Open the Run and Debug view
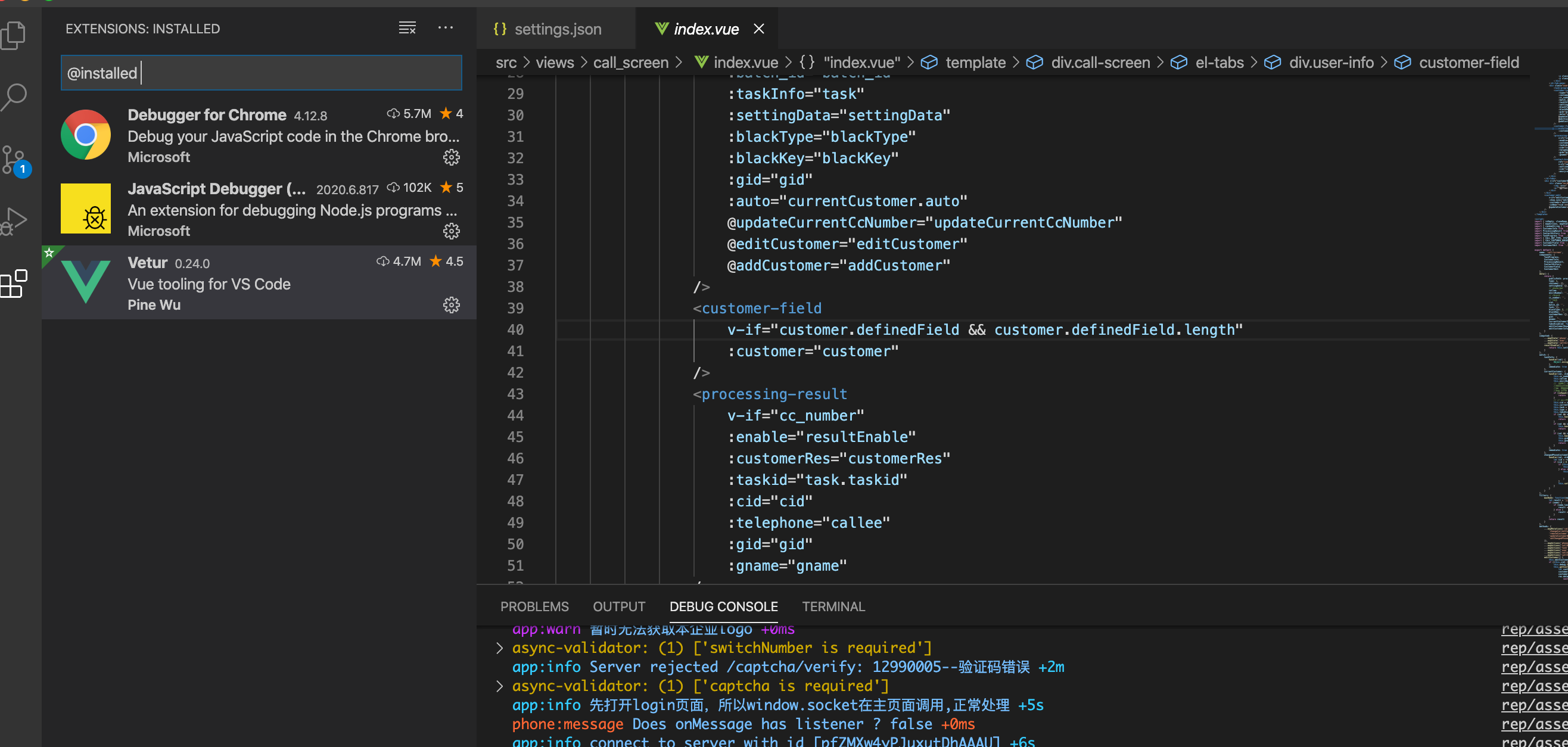The height and width of the screenshot is (747, 1568). (15, 220)
